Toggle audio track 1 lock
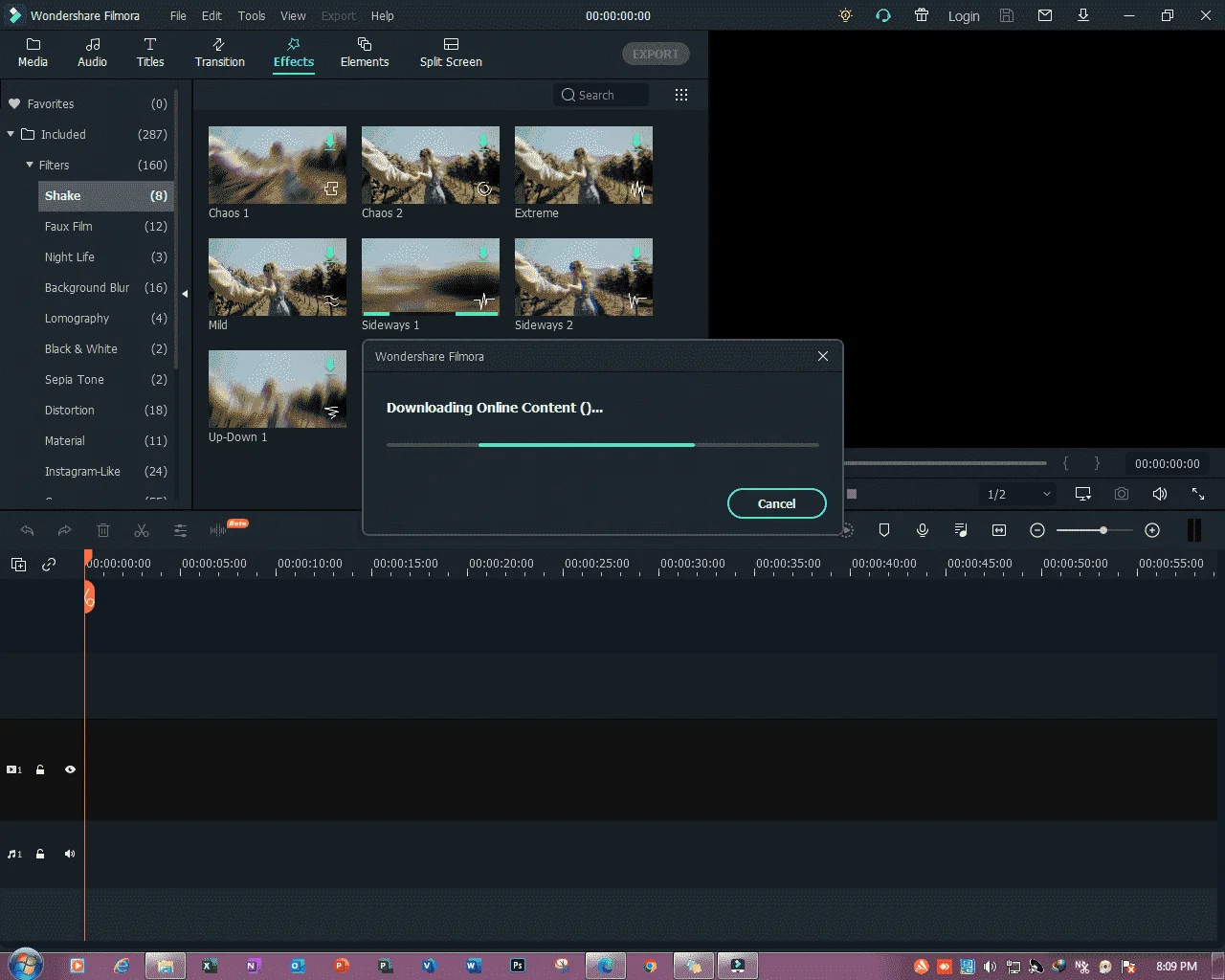The width and height of the screenshot is (1225, 980). click(x=40, y=854)
